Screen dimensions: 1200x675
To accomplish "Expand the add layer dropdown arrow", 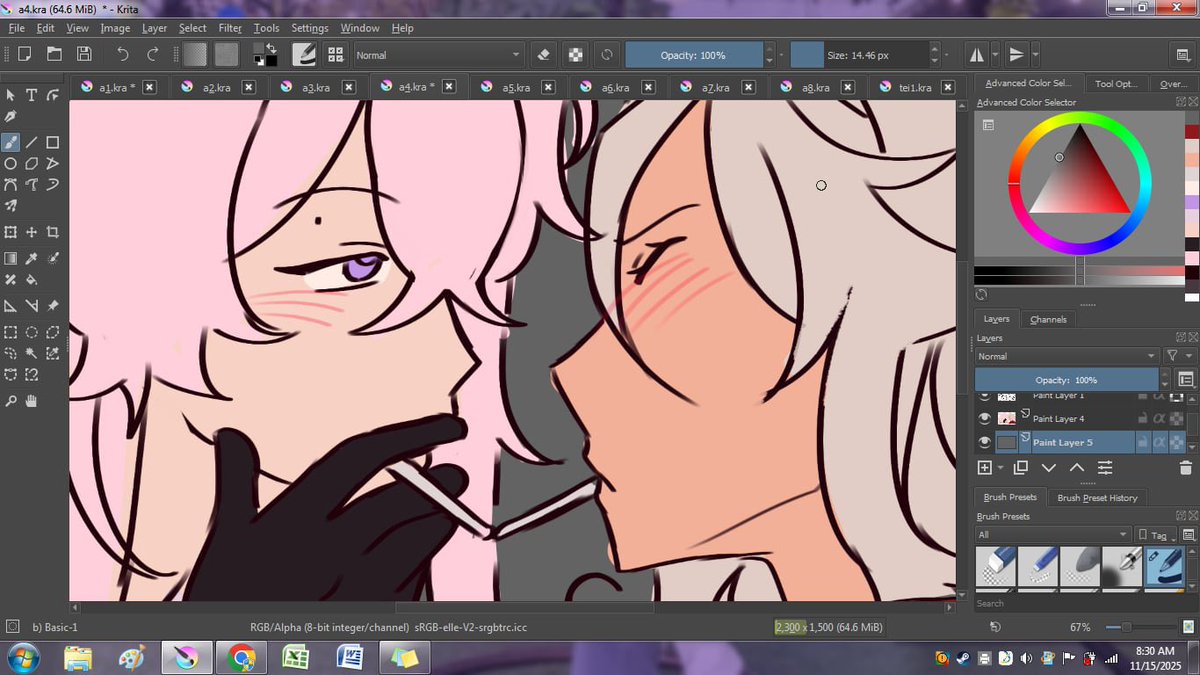I will (x=1001, y=468).
